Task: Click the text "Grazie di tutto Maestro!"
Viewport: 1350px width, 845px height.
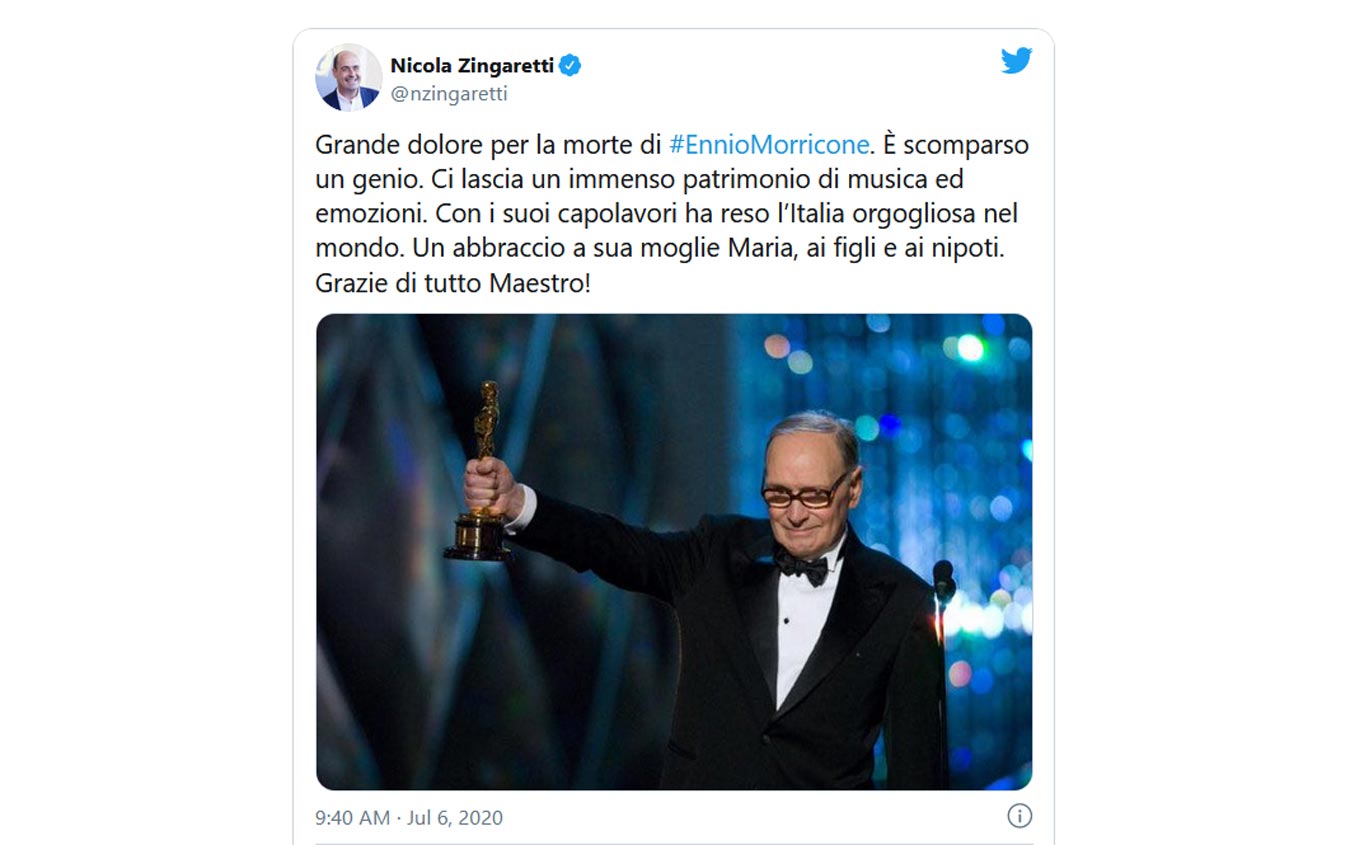Action: (x=453, y=283)
